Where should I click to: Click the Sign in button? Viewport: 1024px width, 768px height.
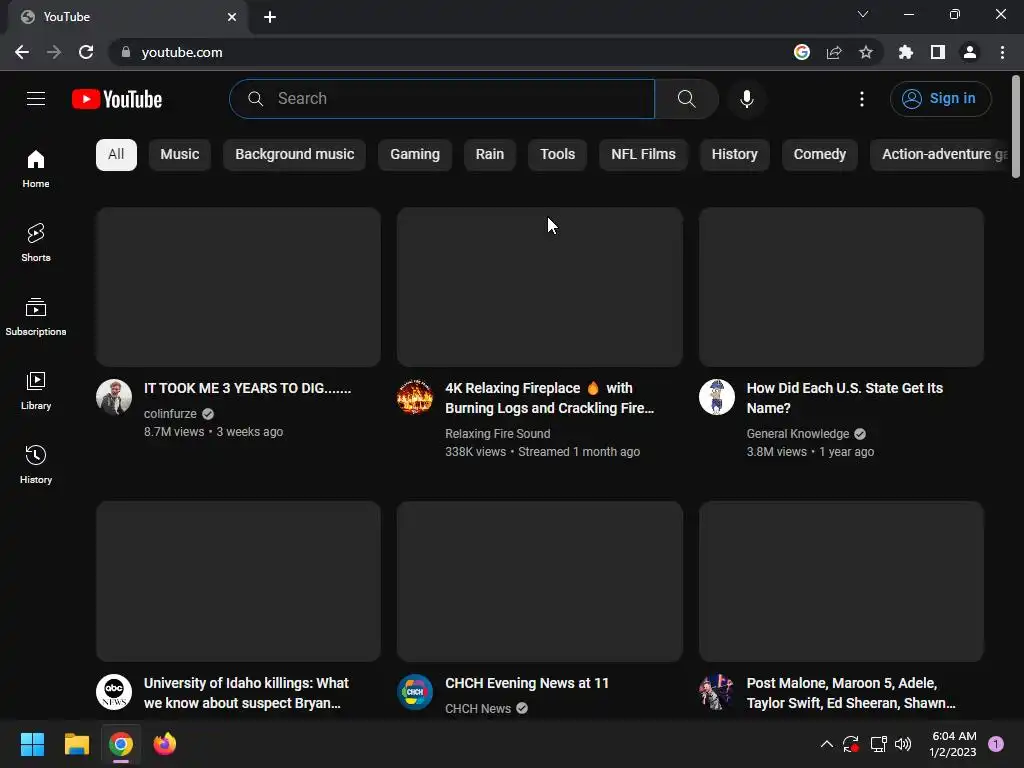[940, 99]
